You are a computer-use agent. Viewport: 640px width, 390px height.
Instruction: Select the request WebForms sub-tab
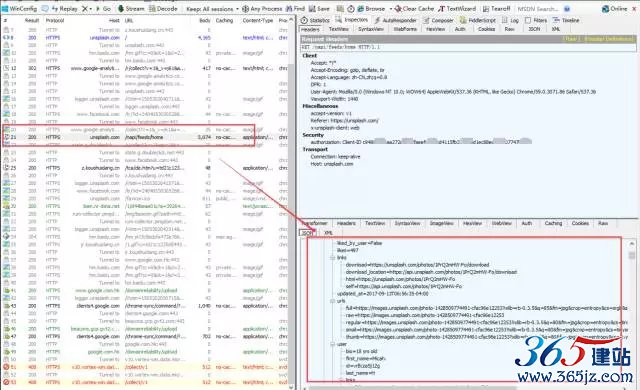pyautogui.click(x=405, y=29)
